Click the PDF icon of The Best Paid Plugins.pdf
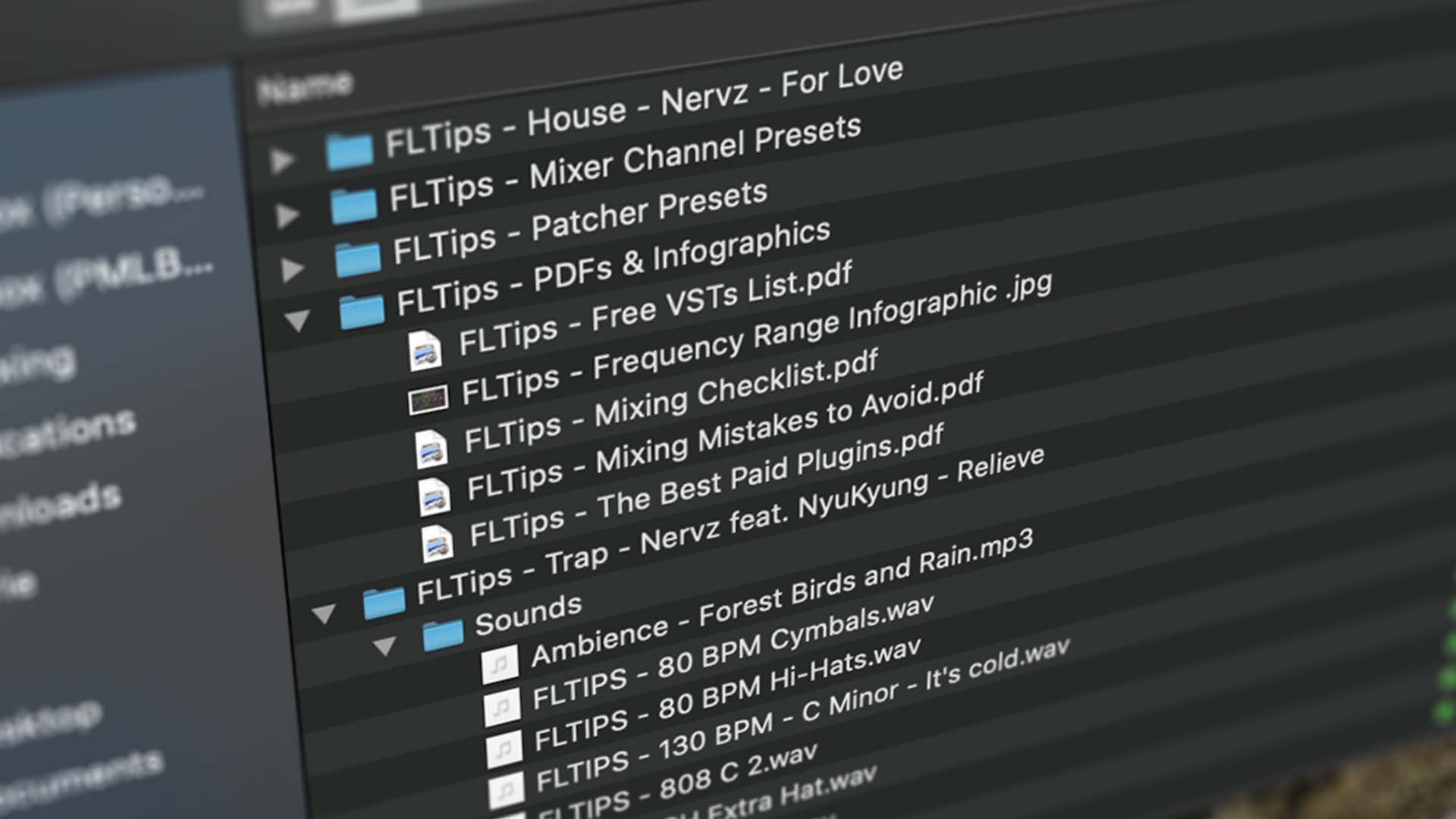 pos(438,542)
